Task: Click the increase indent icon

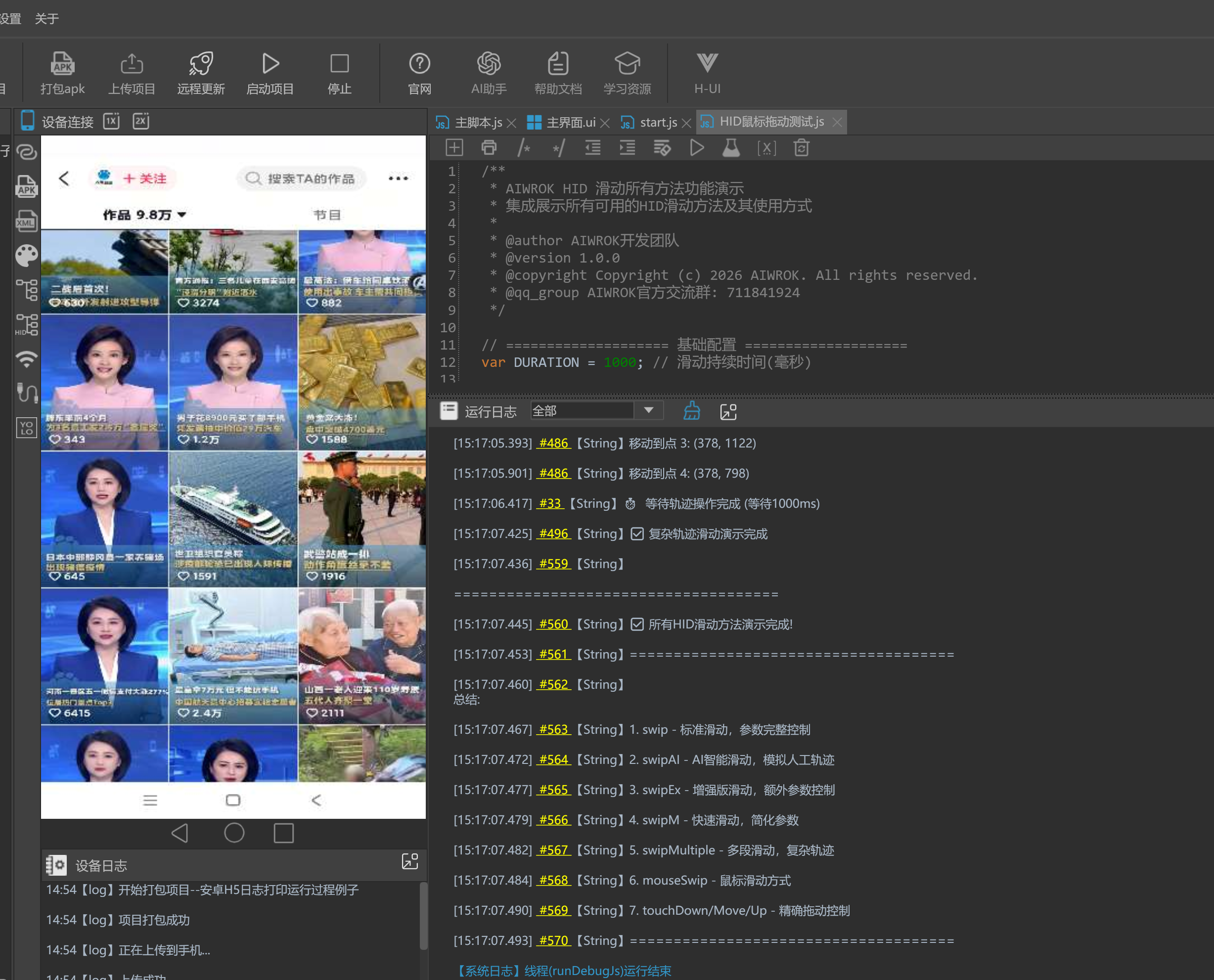Action: point(628,148)
